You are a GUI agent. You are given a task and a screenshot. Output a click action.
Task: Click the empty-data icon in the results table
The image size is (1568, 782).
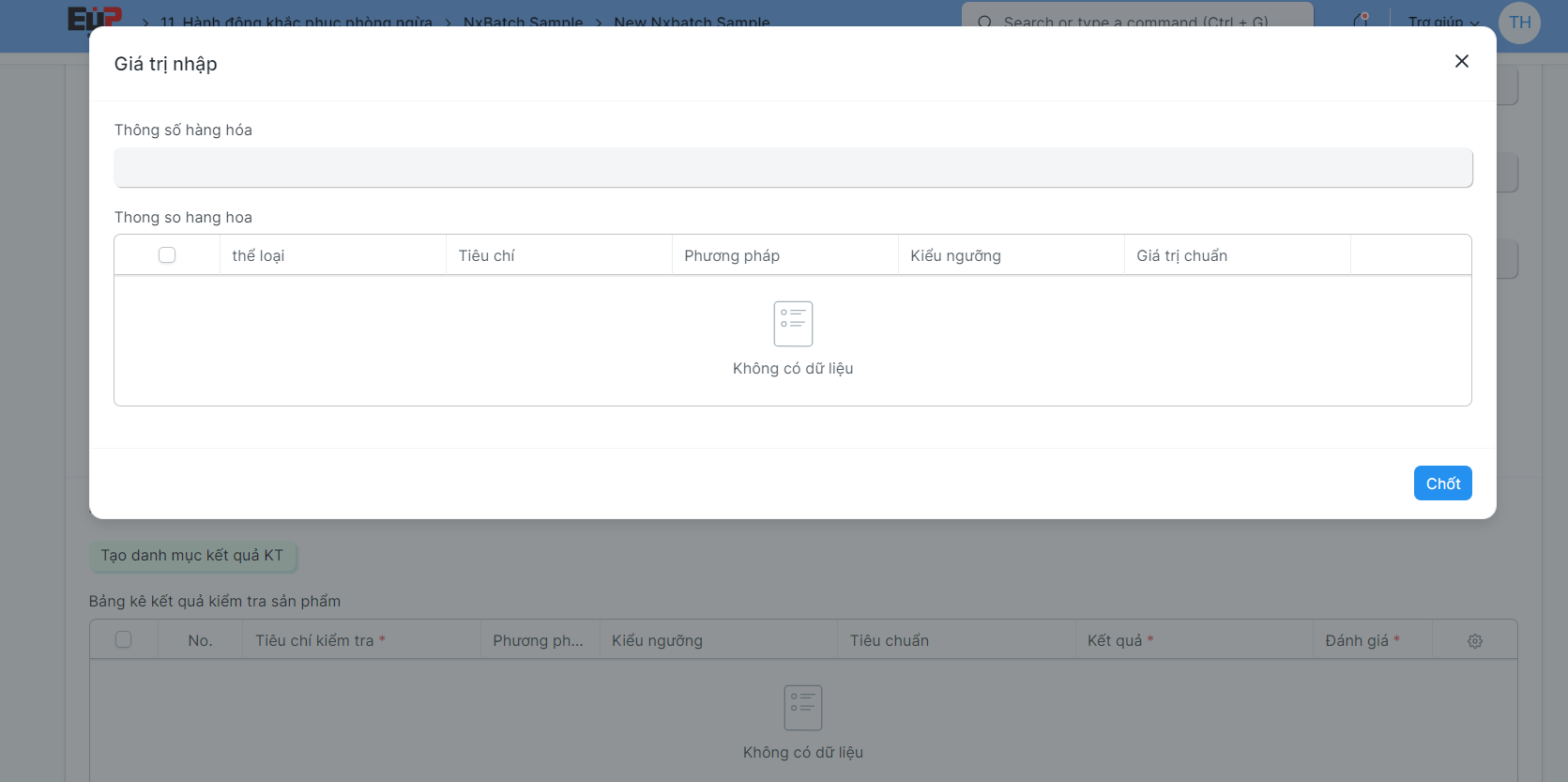click(802, 708)
